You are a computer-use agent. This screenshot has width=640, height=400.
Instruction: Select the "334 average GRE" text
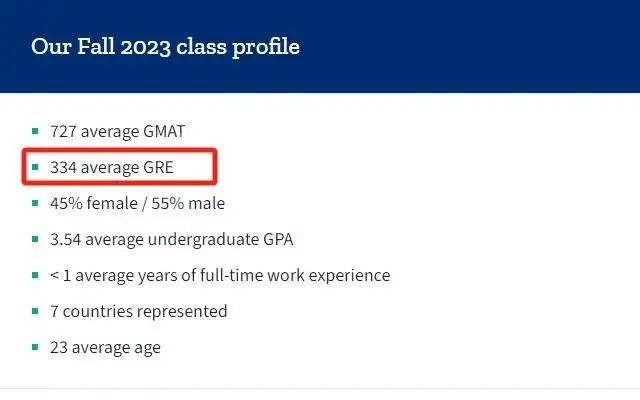coord(111,168)
